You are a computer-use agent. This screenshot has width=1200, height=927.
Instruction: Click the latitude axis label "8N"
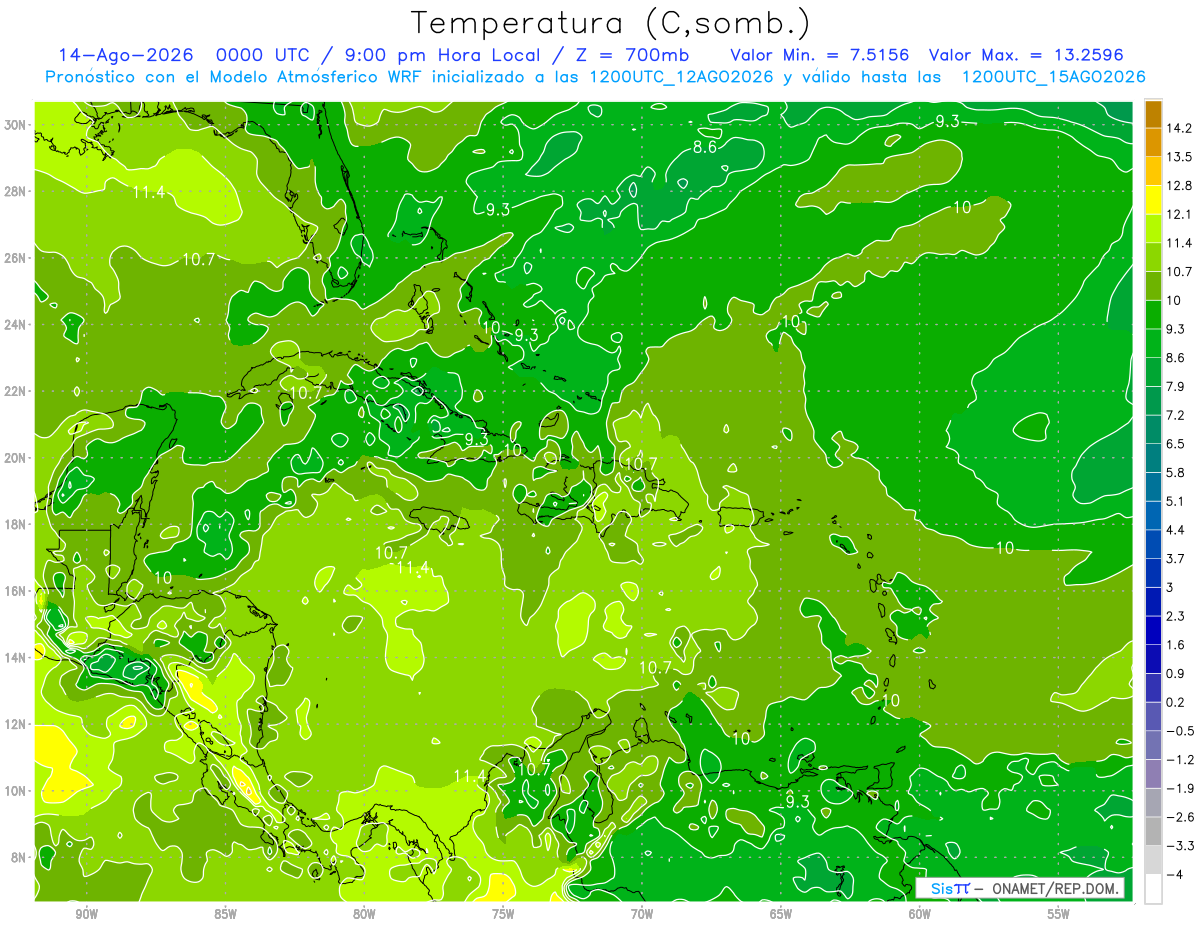point(17,858)
